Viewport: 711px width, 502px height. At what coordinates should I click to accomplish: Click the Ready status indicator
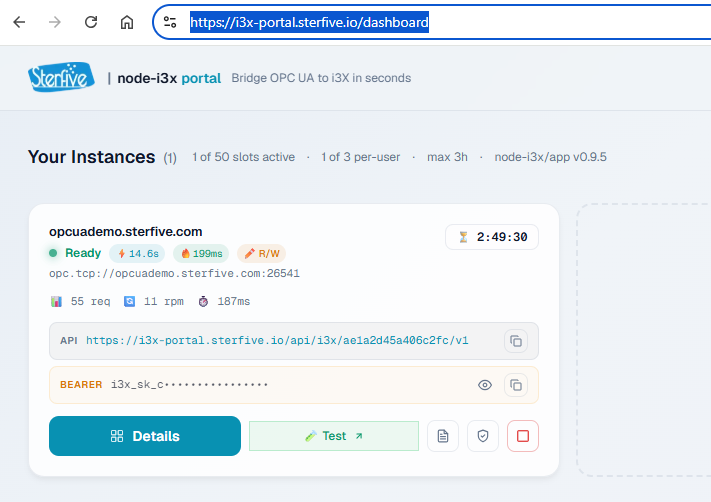pyautogui.click(x=75, y=253)
